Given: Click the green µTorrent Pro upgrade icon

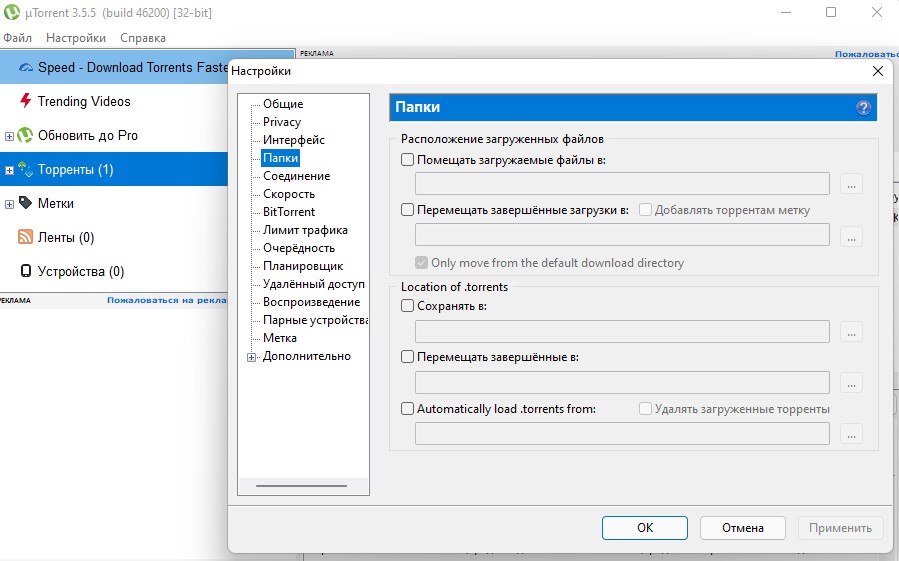Looking at the screenshot, I should coord(25,135).
